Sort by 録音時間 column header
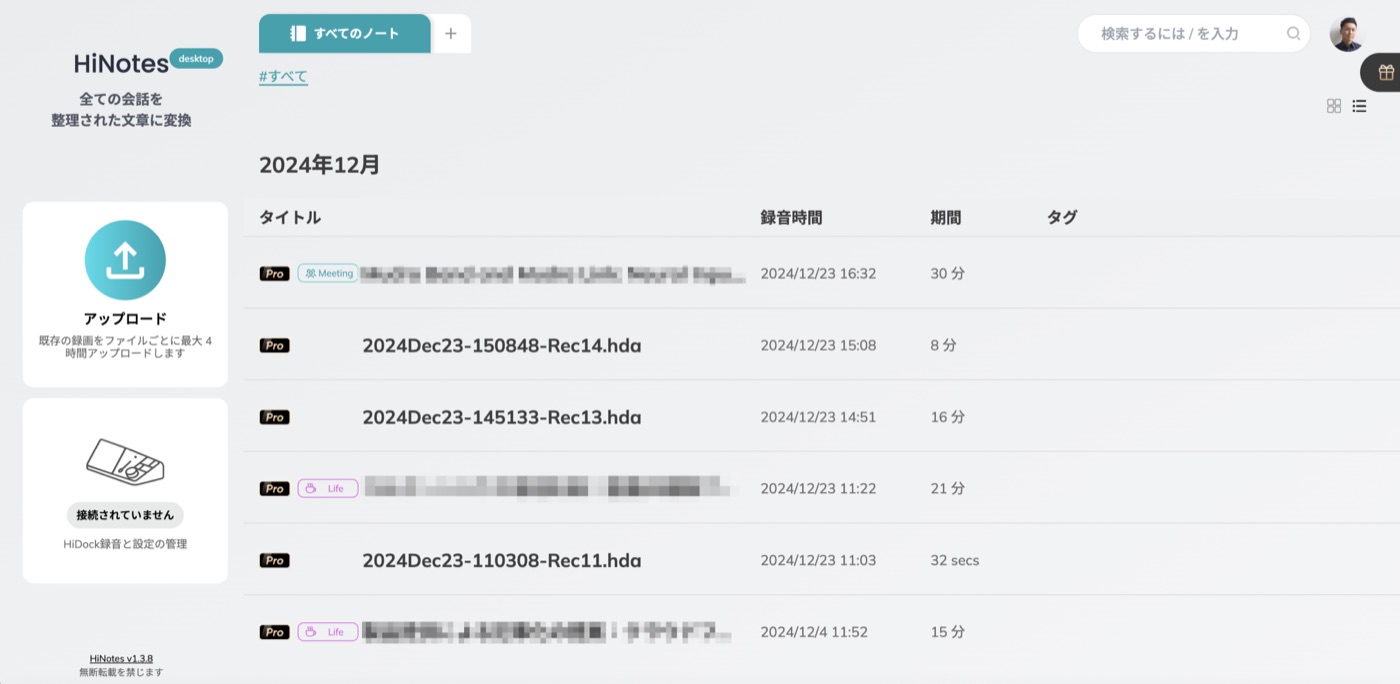Viewport: 1400px width, 684px height. click(x=791, y=217)
